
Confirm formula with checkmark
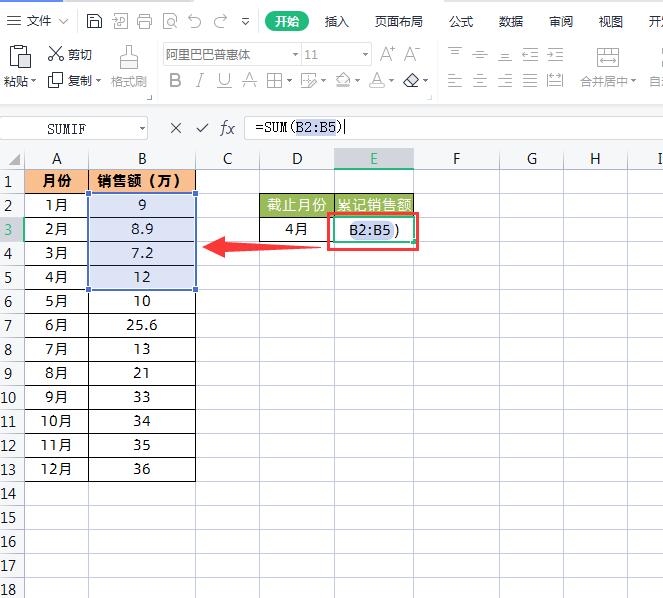point(202,128)
